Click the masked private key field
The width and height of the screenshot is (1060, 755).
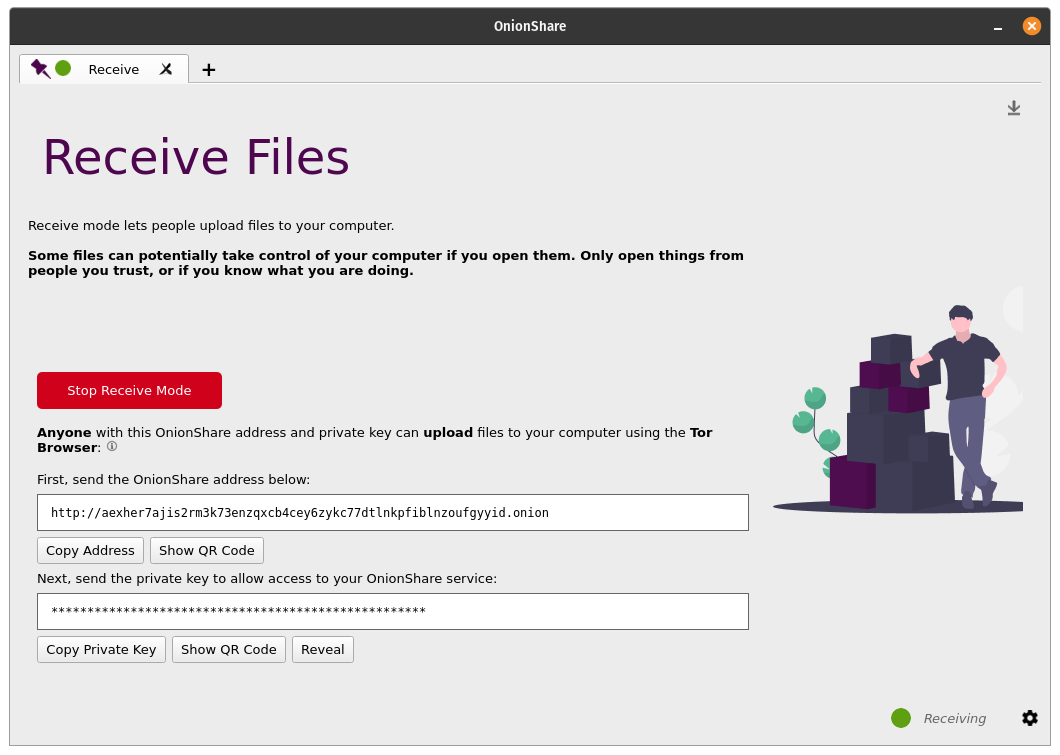[x=392, y=611]
